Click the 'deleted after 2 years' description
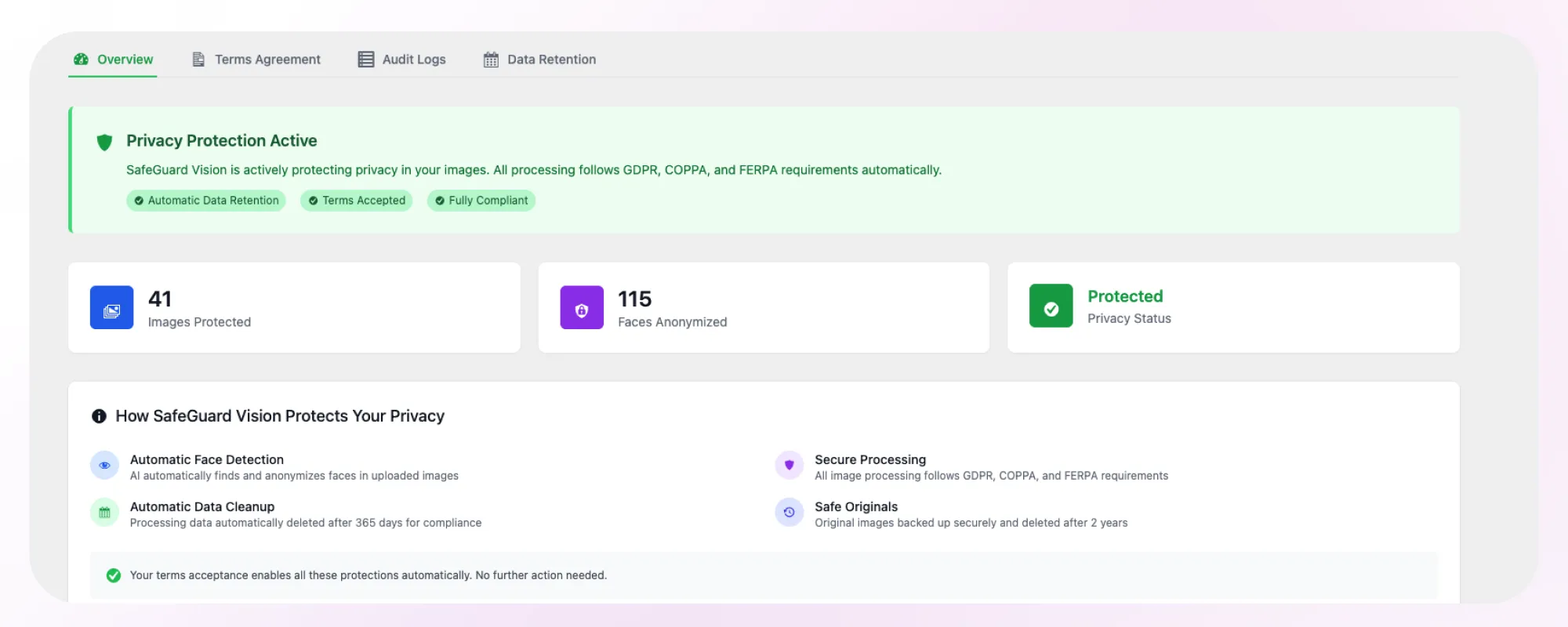The width and height of the screenshot is (1568, 627). [x=971, y=523]
